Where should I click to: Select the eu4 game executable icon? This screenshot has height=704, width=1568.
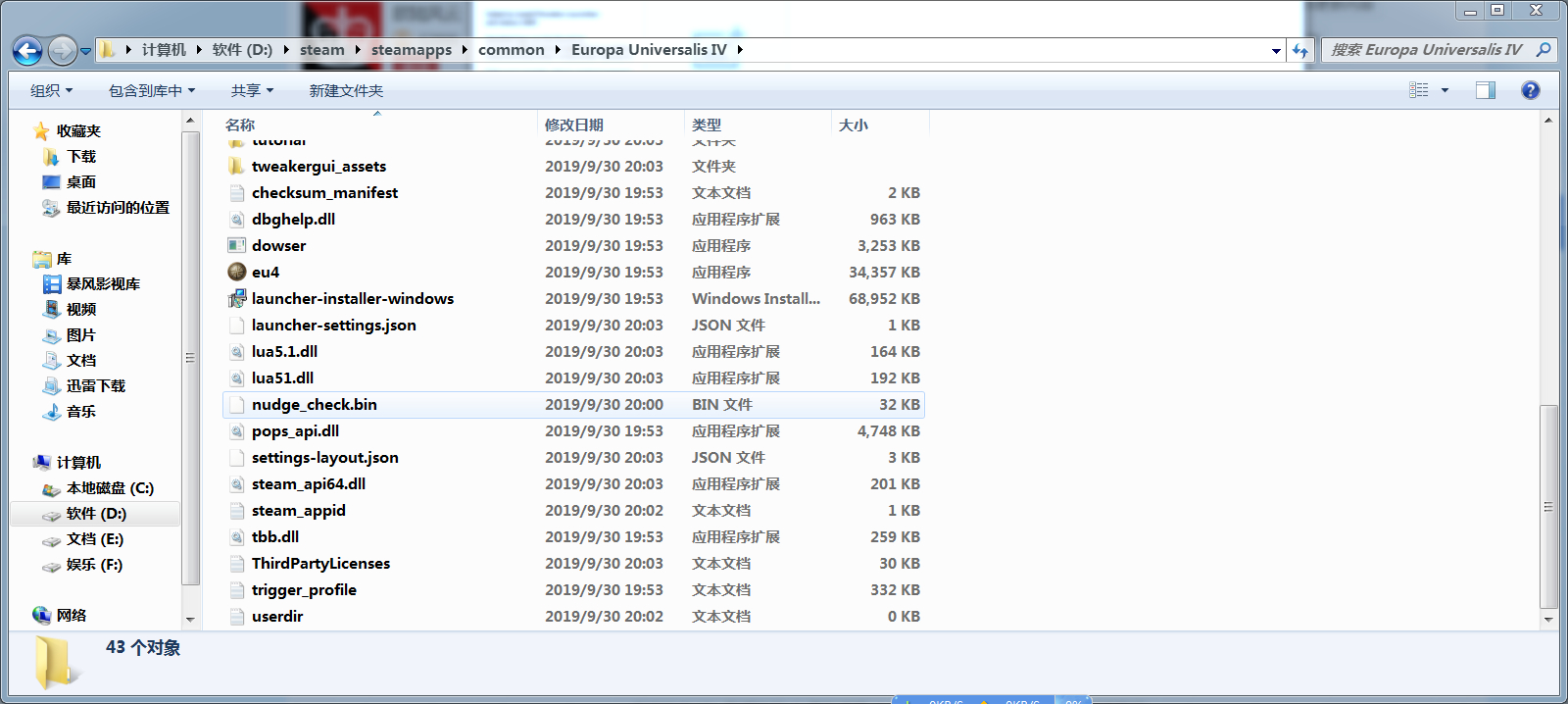(236, 273)
